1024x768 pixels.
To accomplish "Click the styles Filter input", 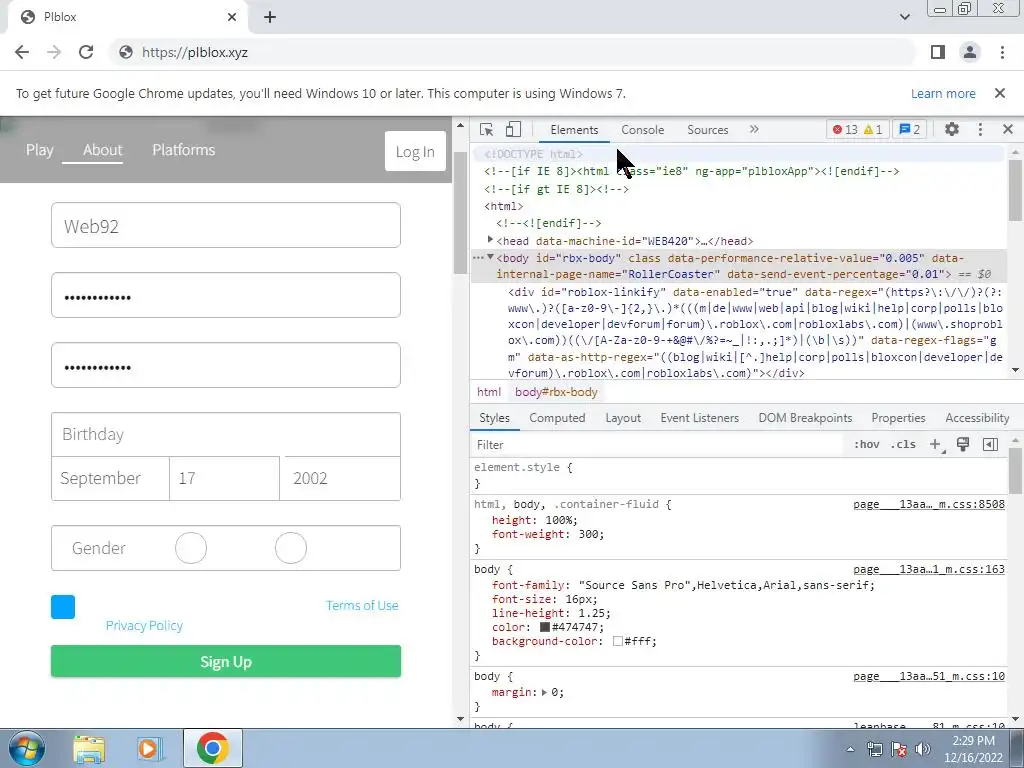I will pos(656,445).
